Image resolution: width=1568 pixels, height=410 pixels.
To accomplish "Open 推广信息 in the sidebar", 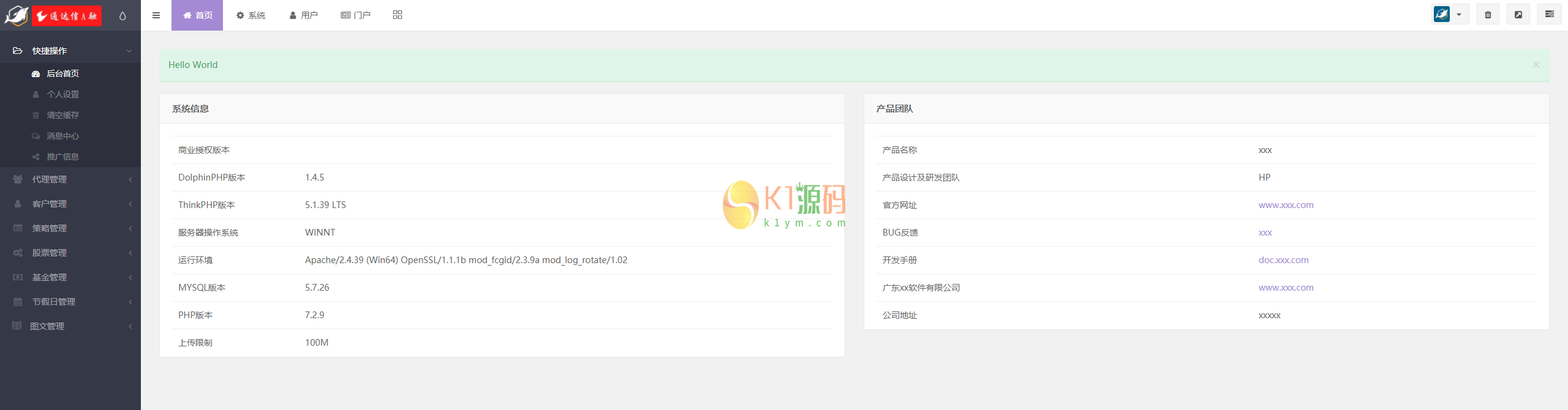I will click(x=63, y=157).
